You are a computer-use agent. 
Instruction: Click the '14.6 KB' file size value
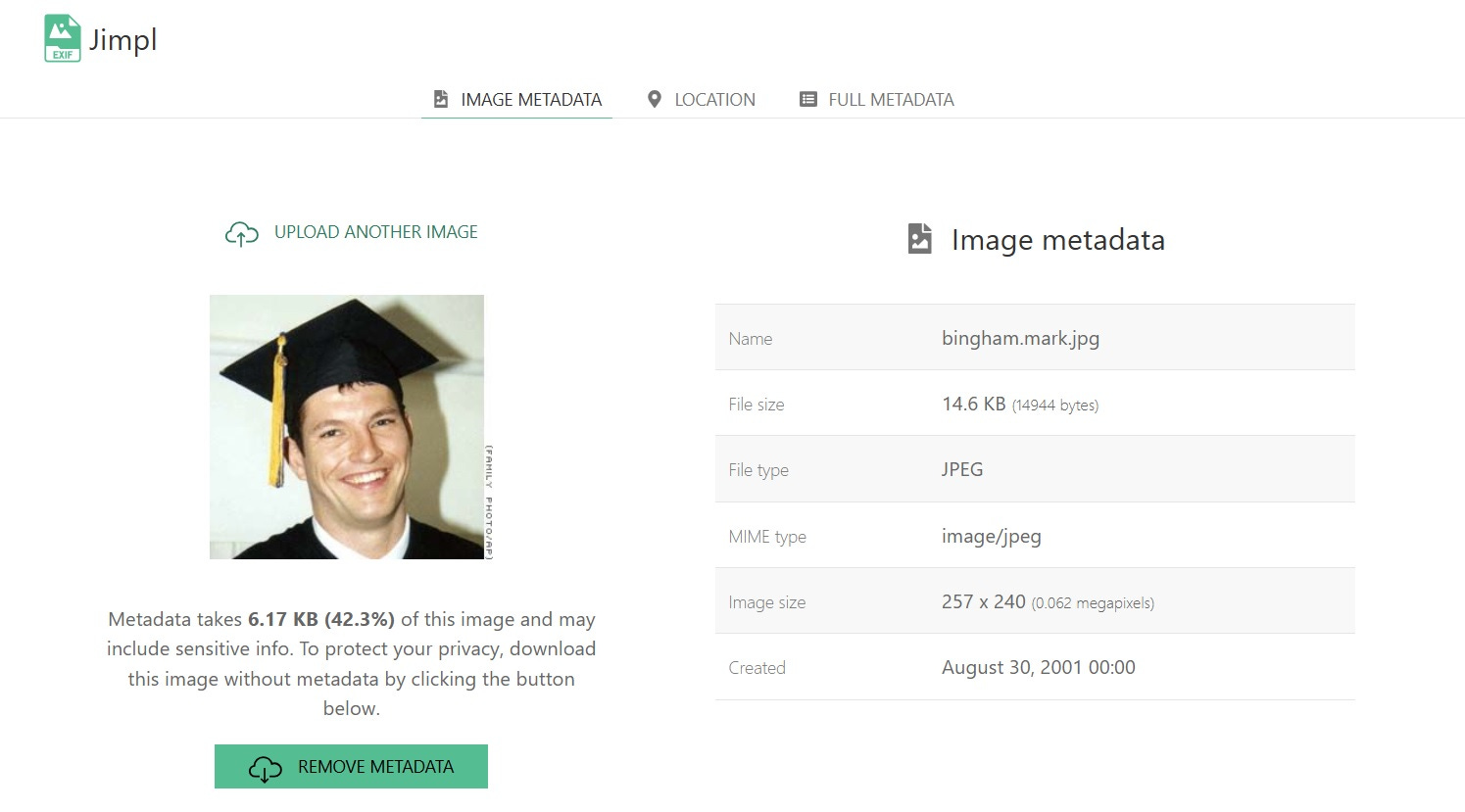pos(974,404)
